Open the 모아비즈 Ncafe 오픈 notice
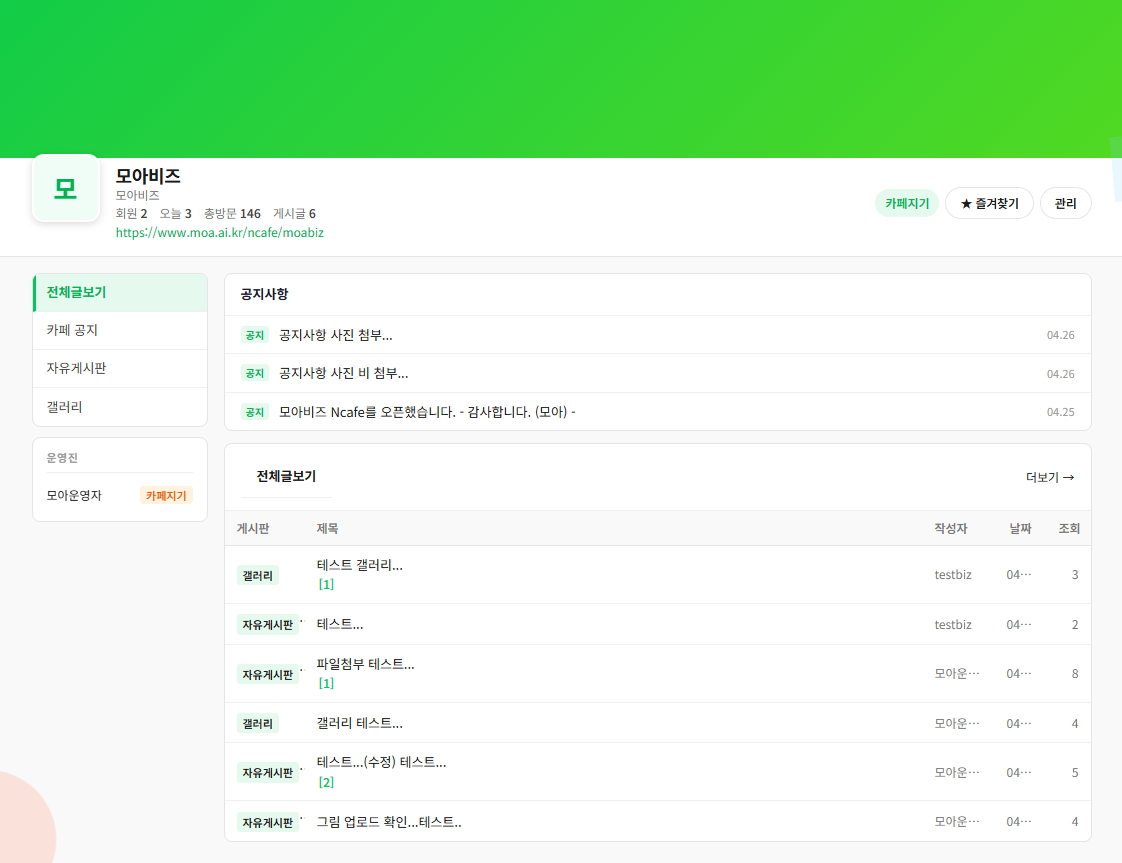Viewport: 1122px width, 863px height. (x=427, y=411)
